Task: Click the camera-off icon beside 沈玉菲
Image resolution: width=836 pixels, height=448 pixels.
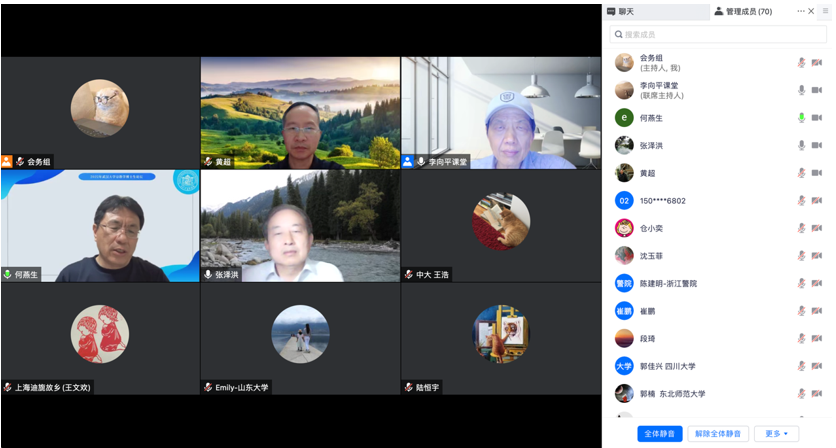Action: (x=817, y=256)
